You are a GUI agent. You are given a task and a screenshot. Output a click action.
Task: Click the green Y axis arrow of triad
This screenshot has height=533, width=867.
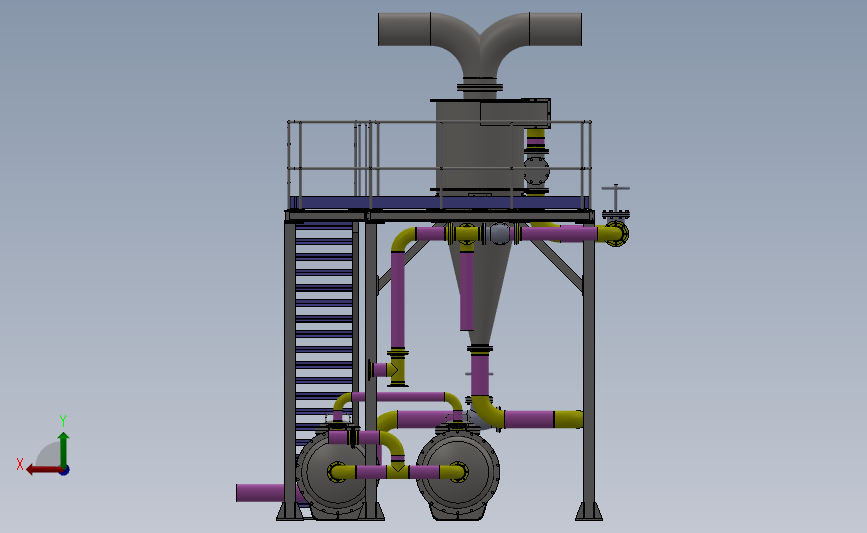pos(64,449)
